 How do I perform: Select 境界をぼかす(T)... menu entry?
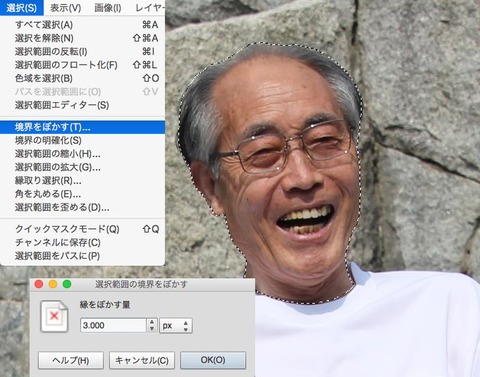[x=82, y=127]
